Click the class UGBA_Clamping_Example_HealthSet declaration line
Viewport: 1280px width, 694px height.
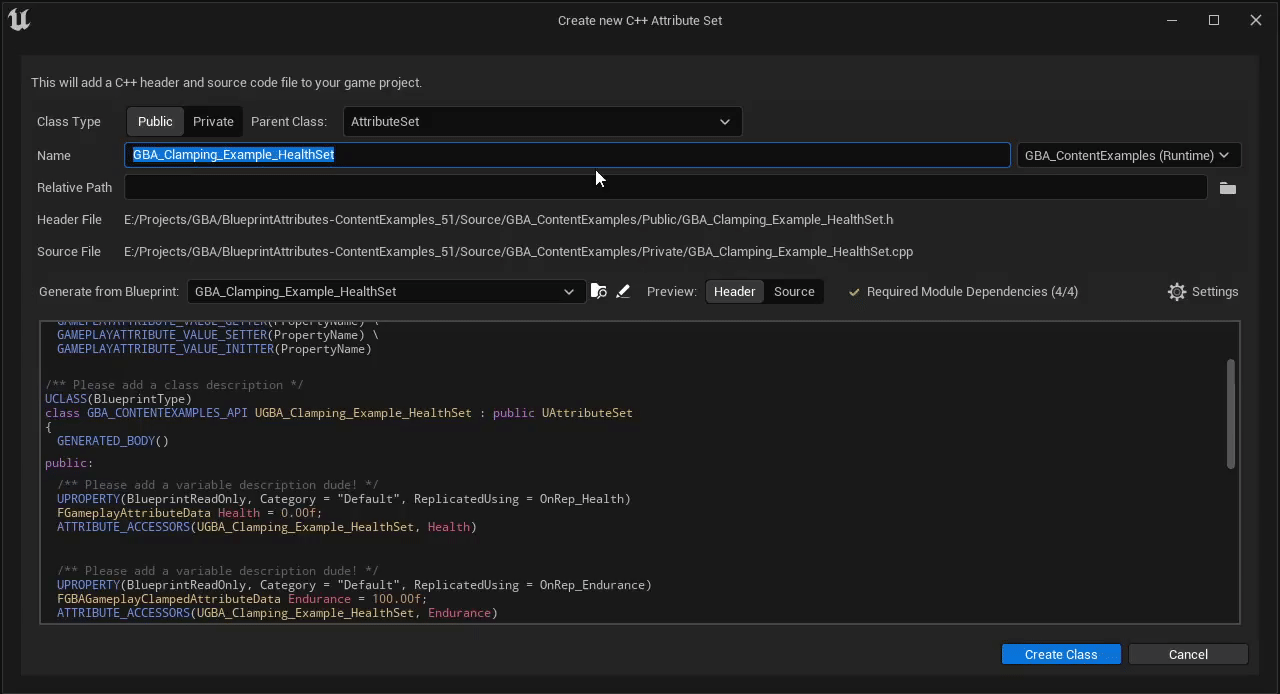(339, 413)
